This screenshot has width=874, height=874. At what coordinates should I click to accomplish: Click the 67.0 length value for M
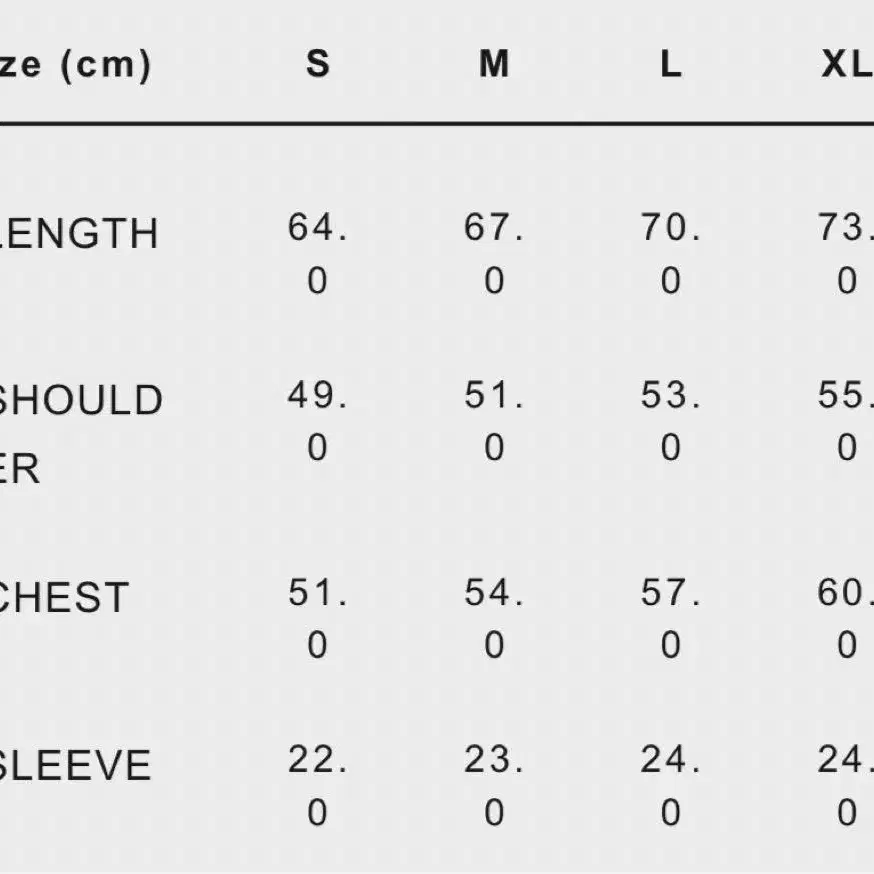[494, 254]
